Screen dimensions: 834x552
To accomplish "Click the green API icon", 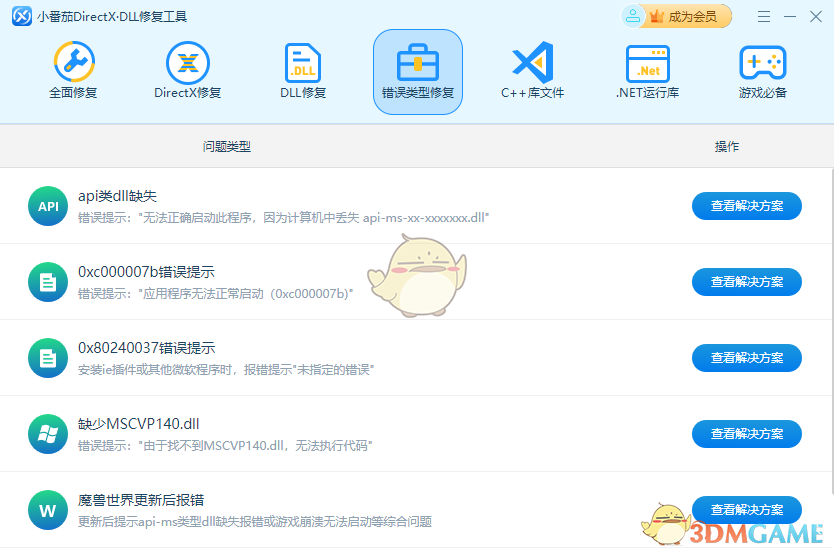I will click(x=48, y=206).
